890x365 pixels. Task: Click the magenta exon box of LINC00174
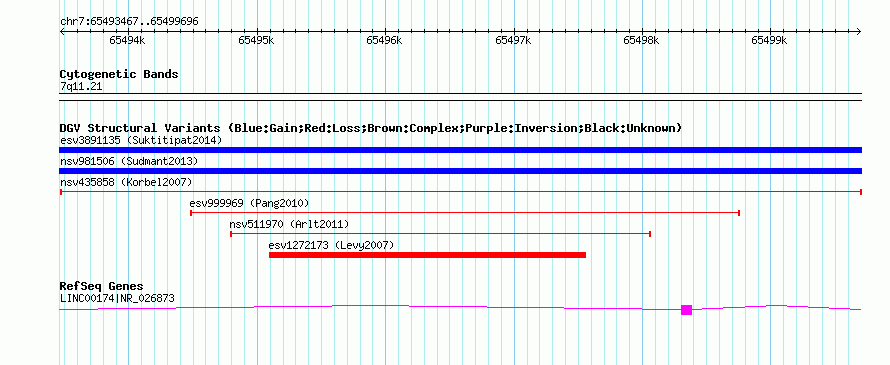pos(686,309)
